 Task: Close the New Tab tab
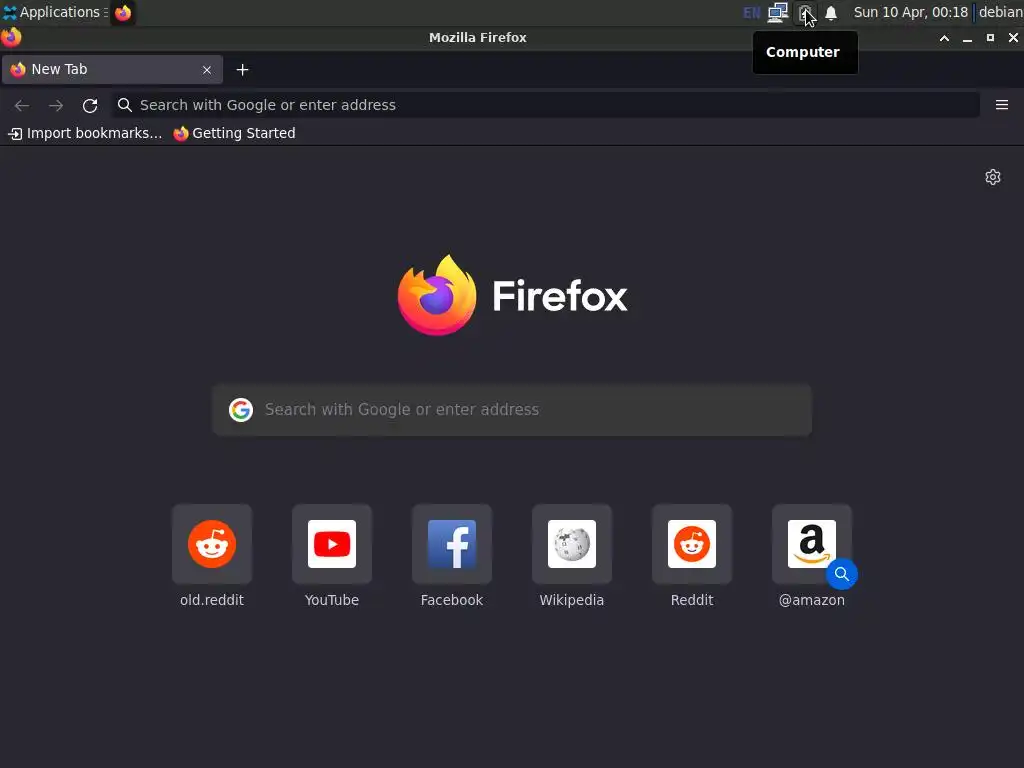click(x=207, y=69)
